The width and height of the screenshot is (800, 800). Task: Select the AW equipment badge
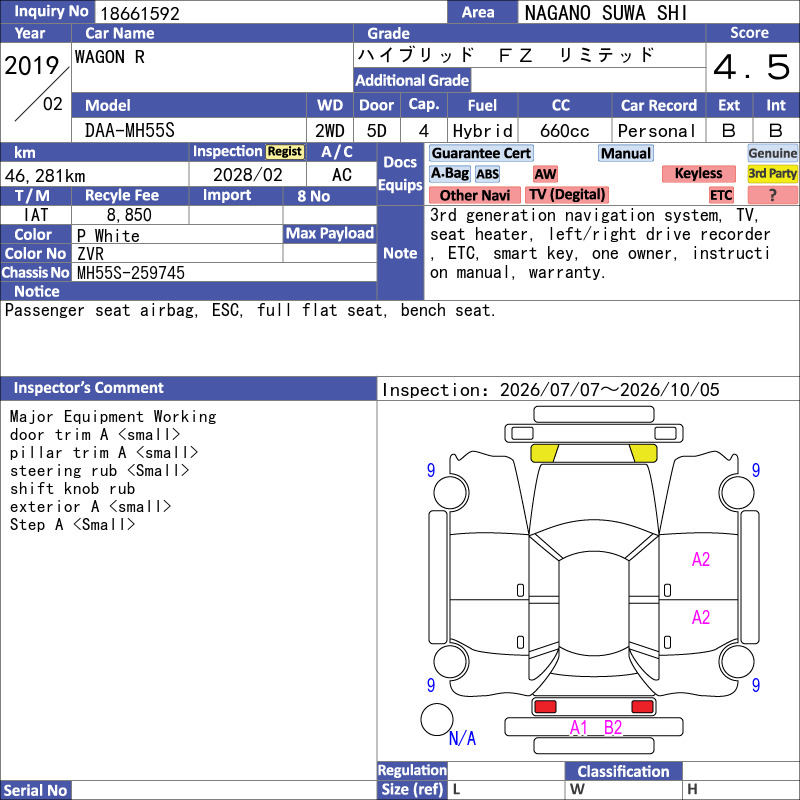pos(545,174)
